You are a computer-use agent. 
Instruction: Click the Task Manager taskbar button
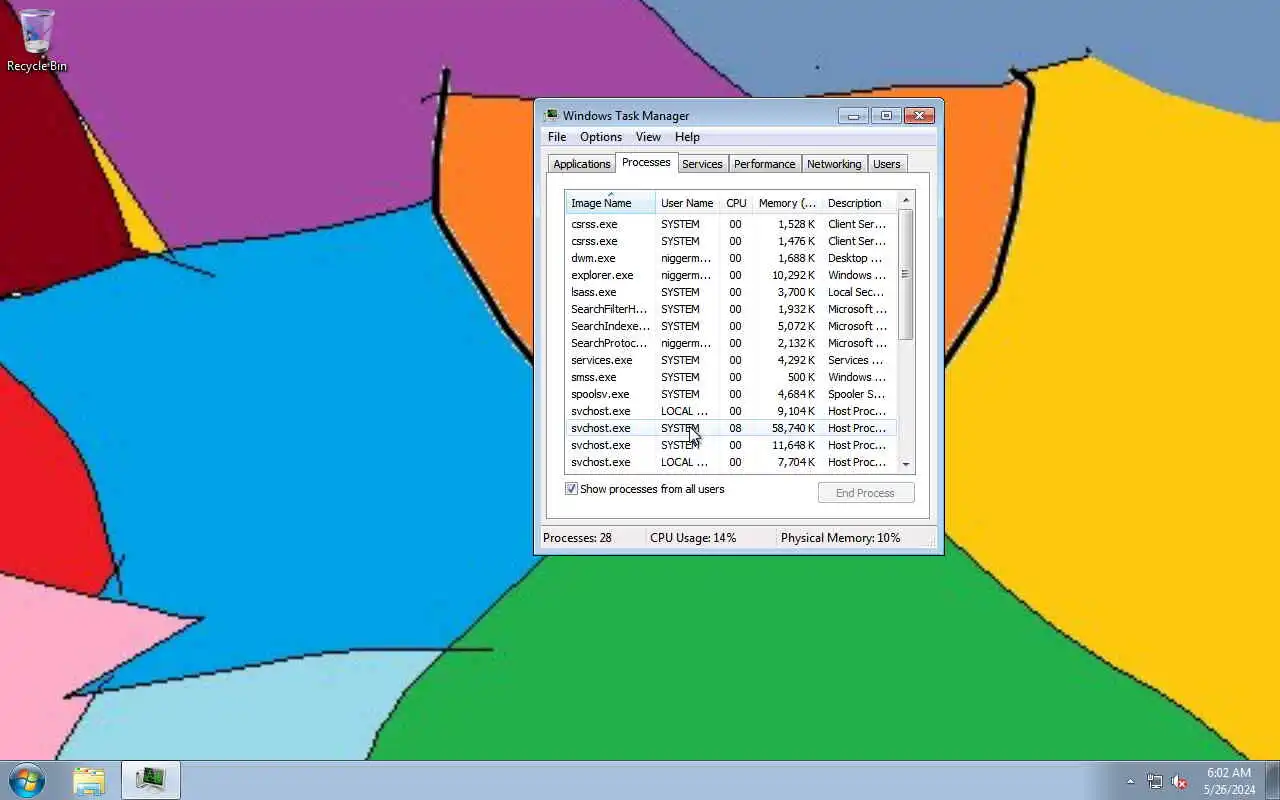tap(151, 780)
